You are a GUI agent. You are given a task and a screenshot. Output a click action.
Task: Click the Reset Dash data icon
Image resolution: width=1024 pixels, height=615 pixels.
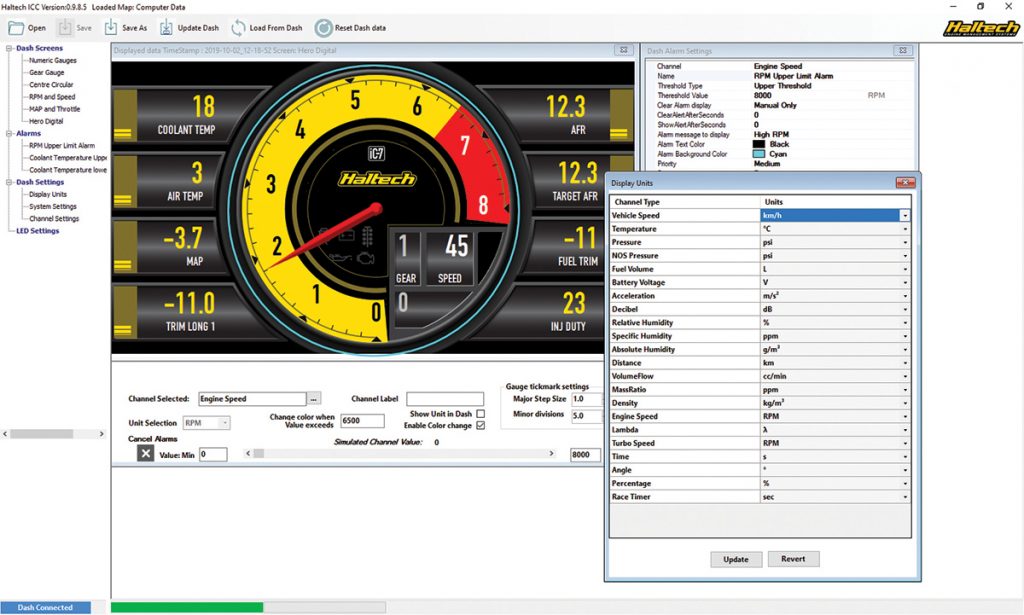point(323,28)
